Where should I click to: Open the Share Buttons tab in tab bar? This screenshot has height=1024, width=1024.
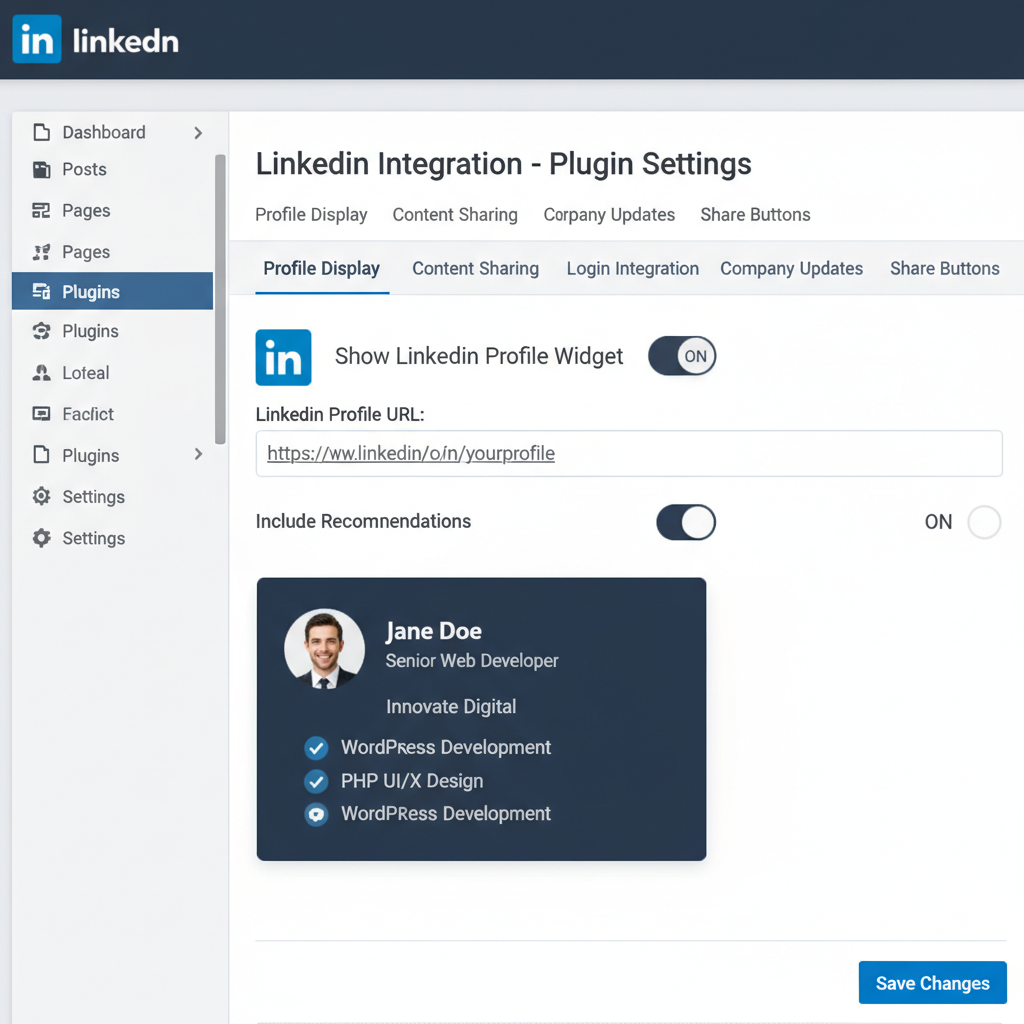click(944, 268)
